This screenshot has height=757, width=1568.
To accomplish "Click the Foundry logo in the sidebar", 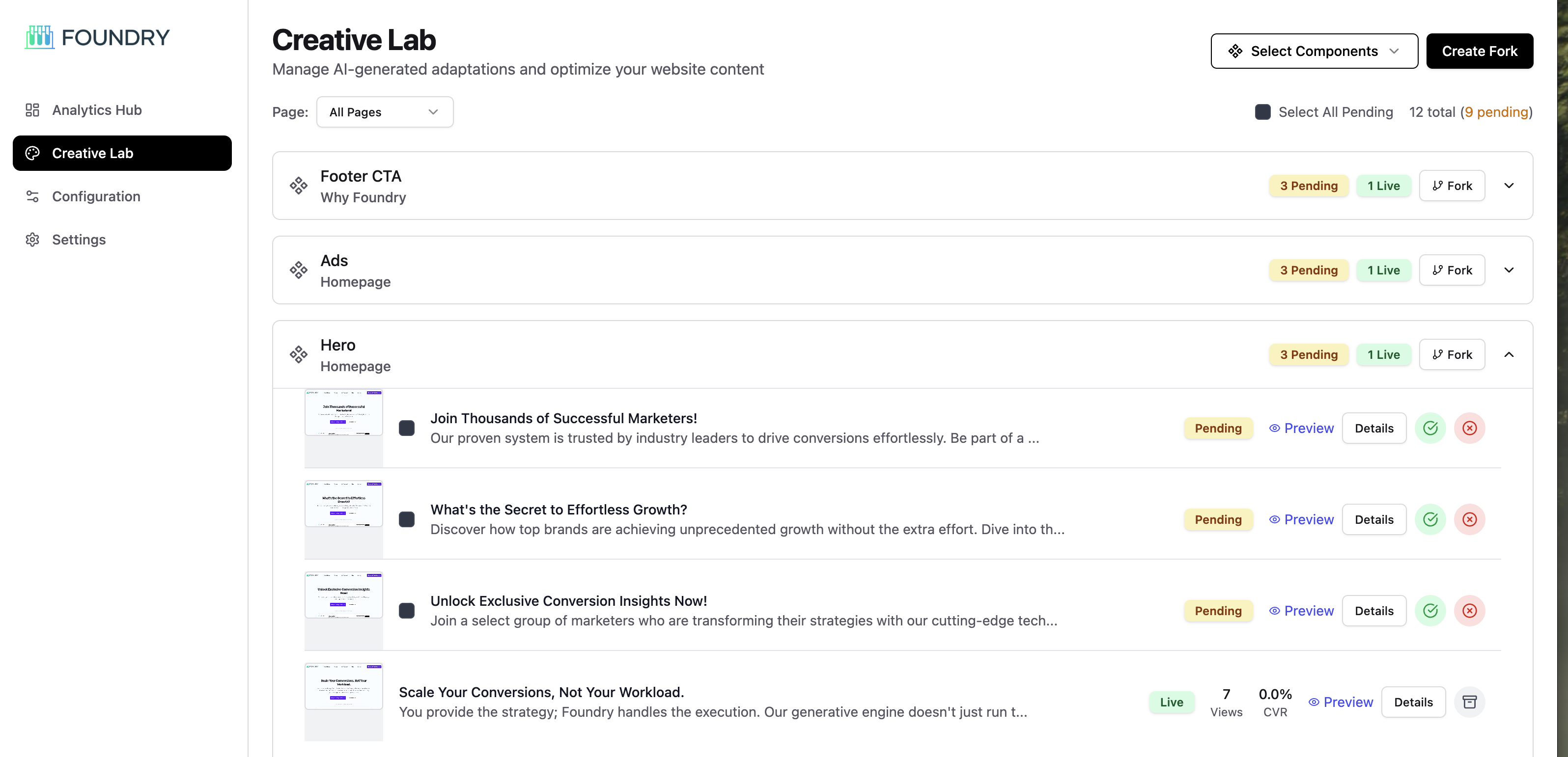I will tap(97, 38).
